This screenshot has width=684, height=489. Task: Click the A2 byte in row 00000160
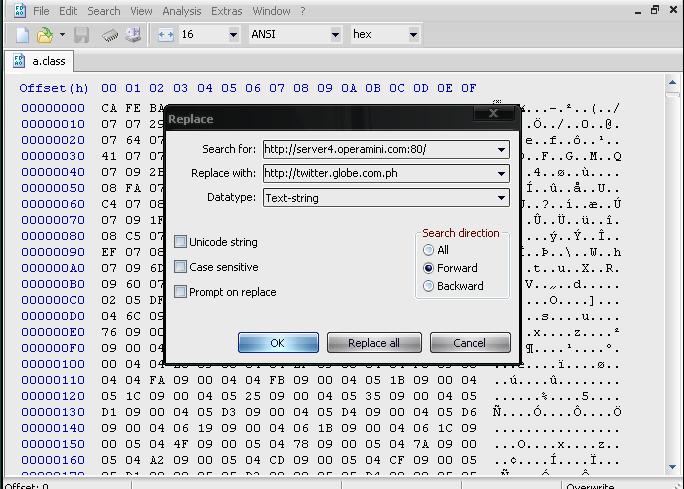pos(157,460)
